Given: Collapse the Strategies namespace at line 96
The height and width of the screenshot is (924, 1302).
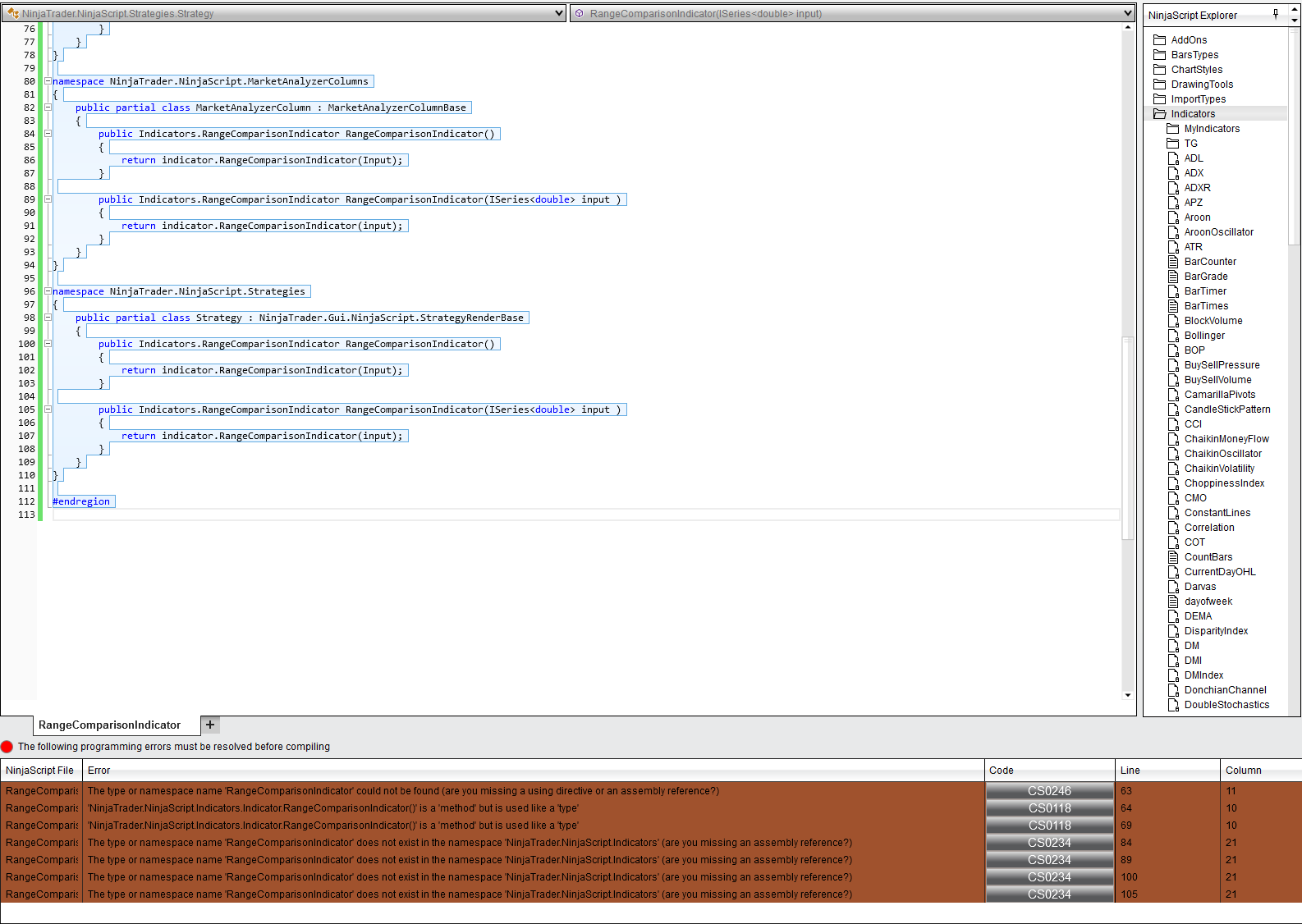Looking at the screenshot, I should 48,291.
